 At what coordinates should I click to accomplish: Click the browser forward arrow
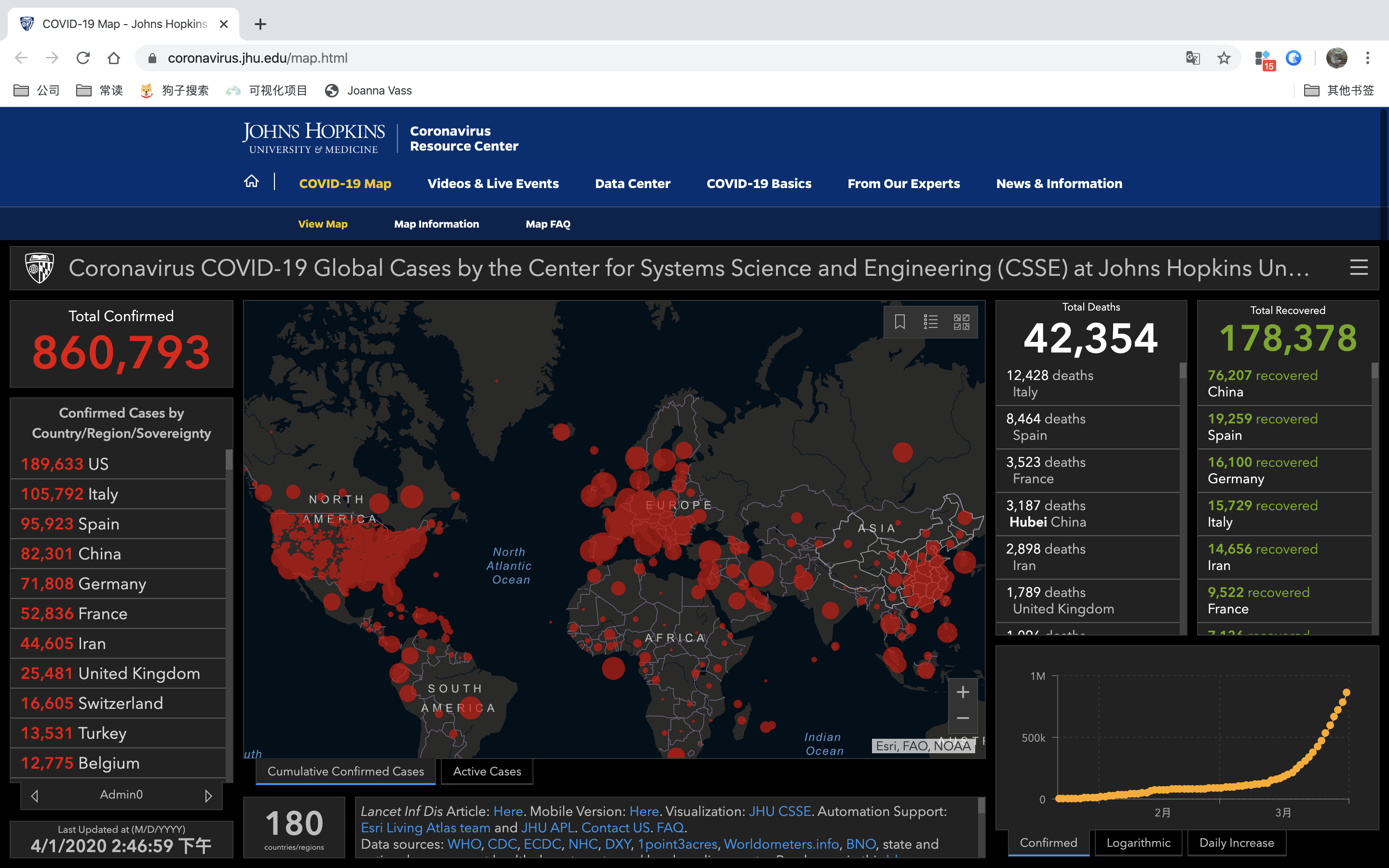[52, 58]
